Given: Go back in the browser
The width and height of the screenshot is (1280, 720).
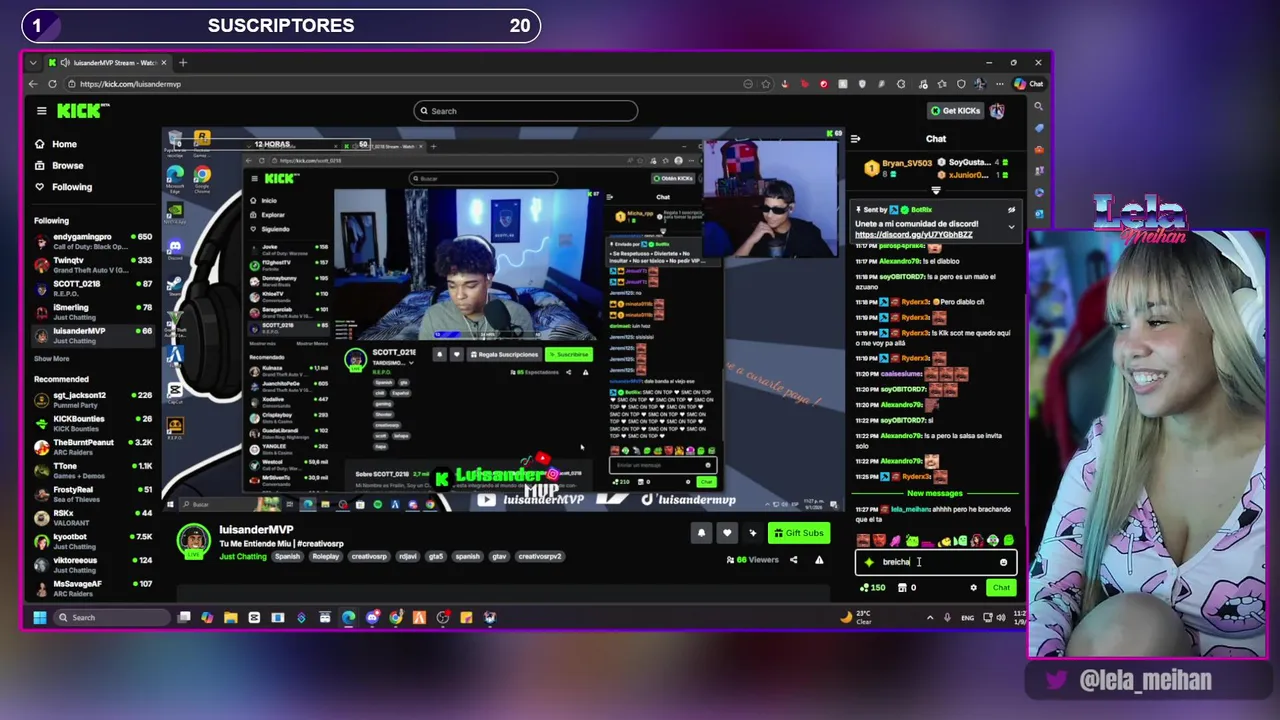Looking at the screenshot, I should tap(33, 84).
